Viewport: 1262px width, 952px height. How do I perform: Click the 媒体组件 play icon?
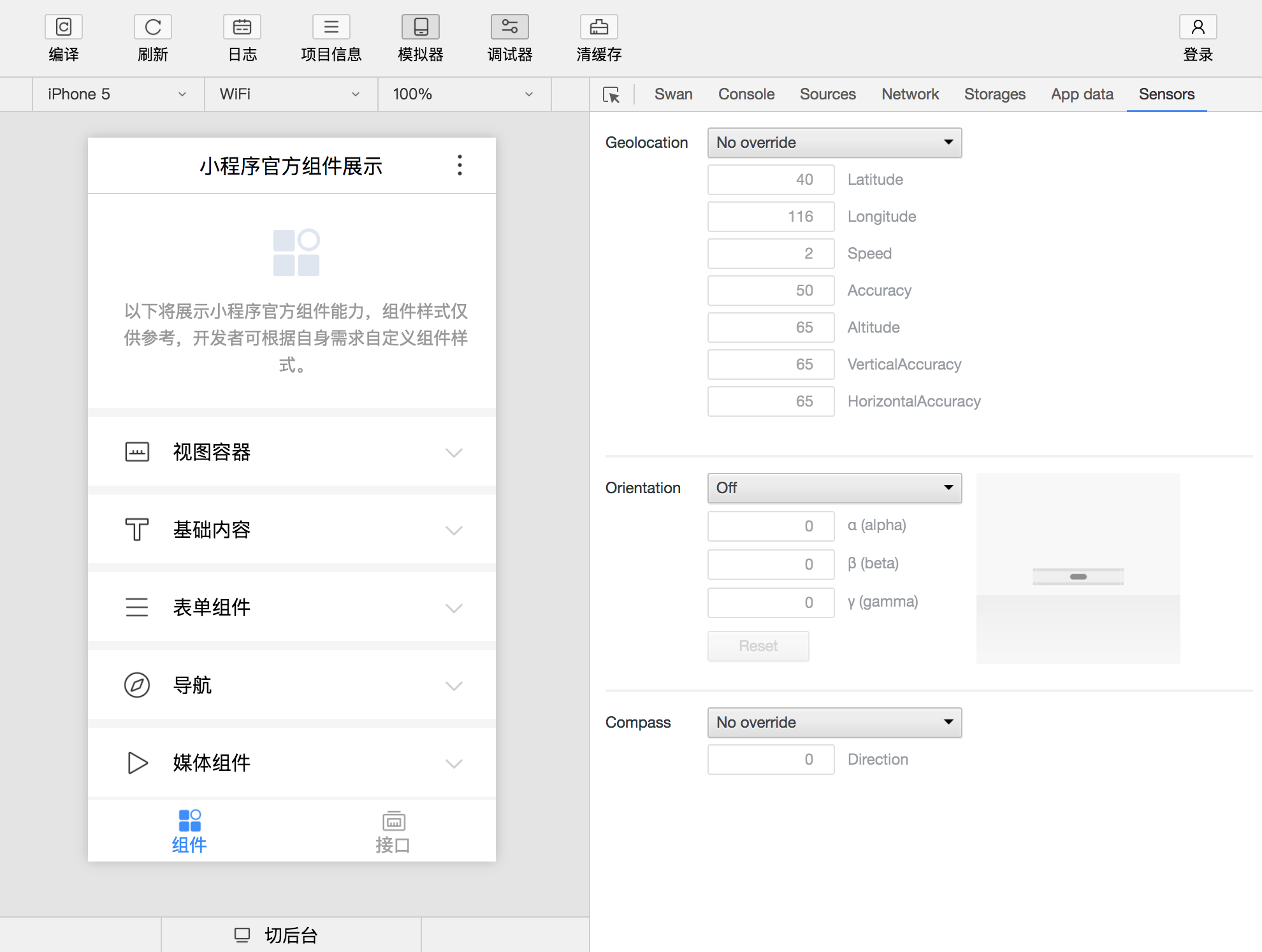click(x=137, y=763)
